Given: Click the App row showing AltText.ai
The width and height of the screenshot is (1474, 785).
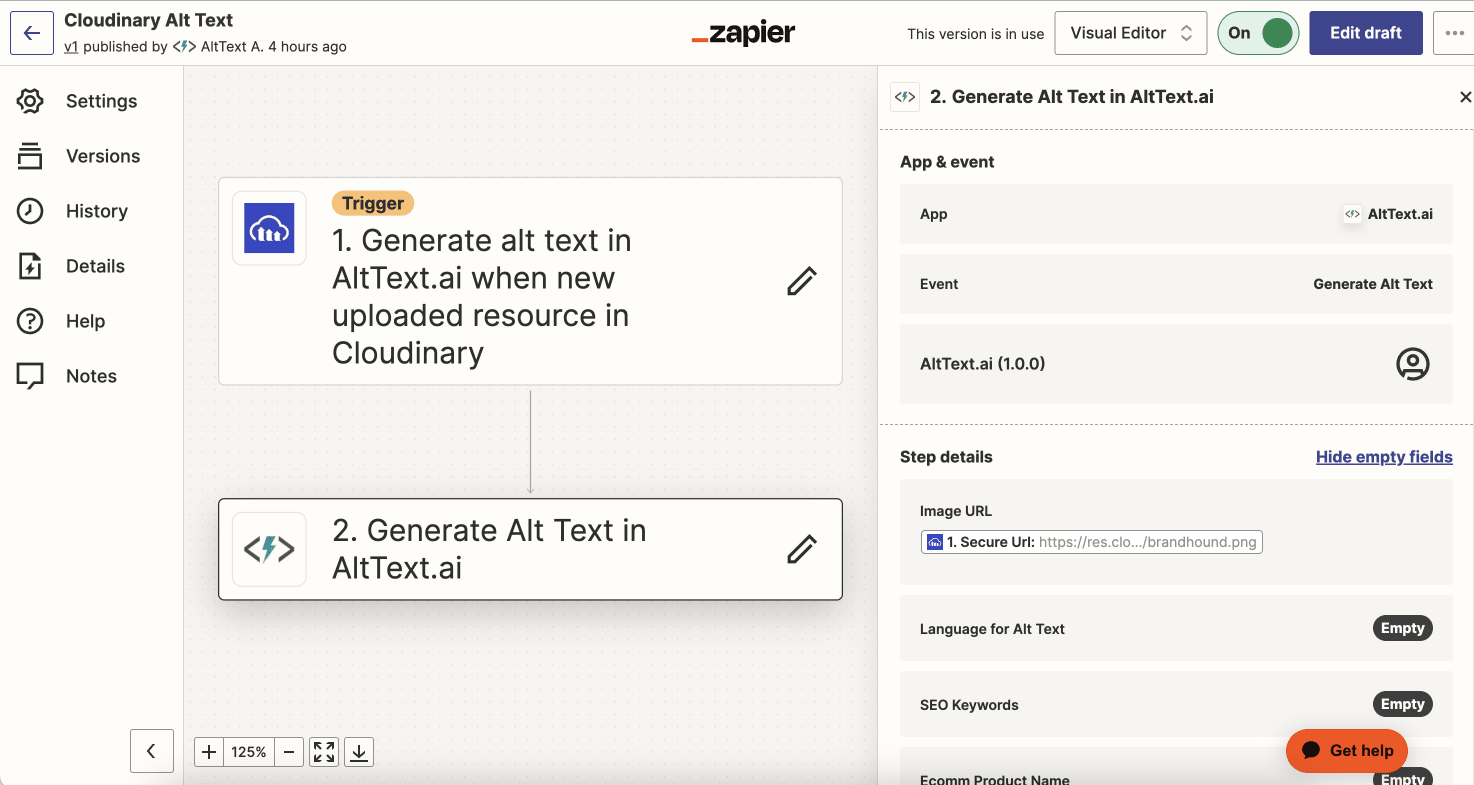Looking at the screenshot, I should coord(1176,214).
